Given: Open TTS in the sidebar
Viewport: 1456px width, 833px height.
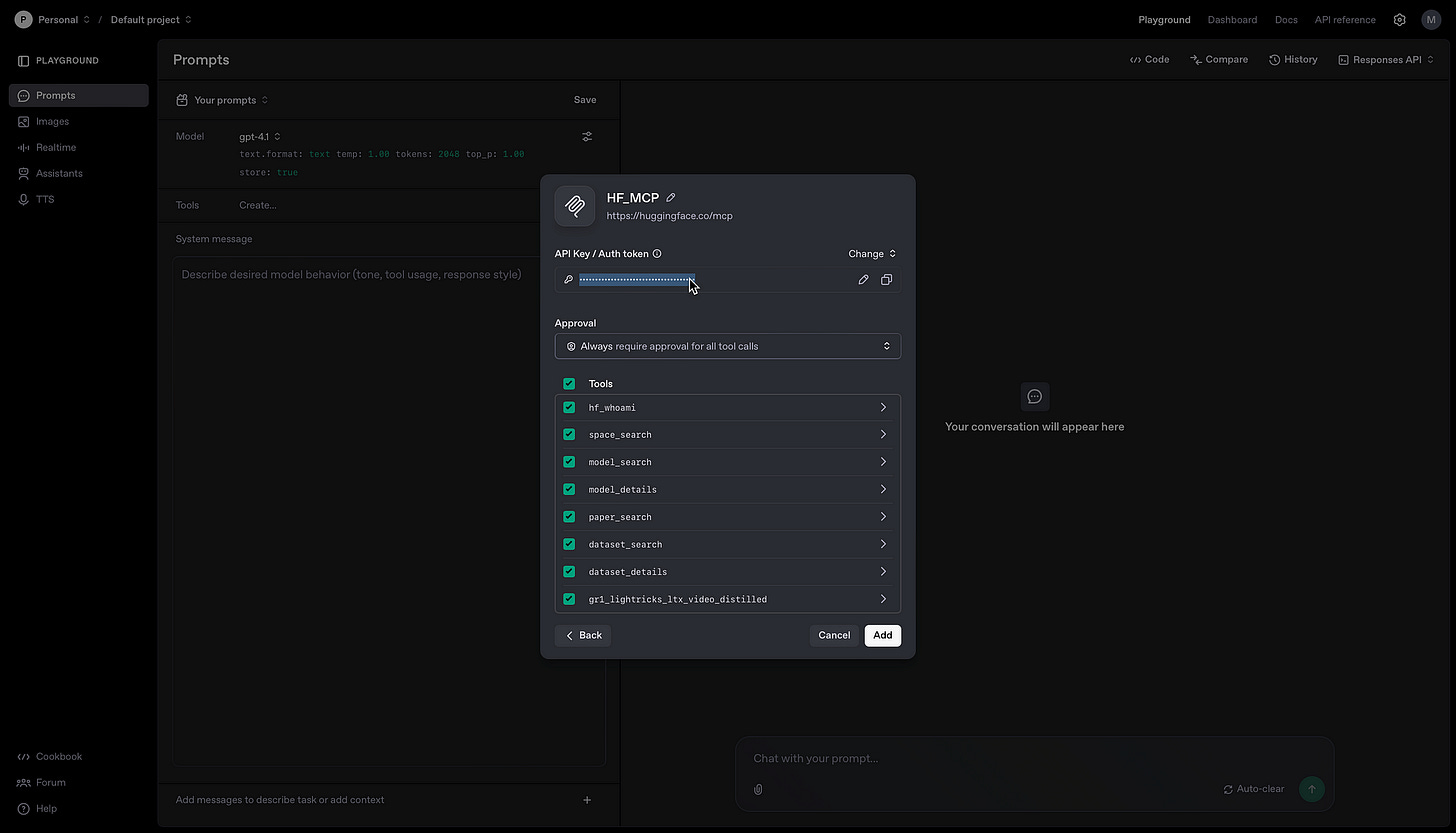Looking at the screenshot, I should pos(78,200).
